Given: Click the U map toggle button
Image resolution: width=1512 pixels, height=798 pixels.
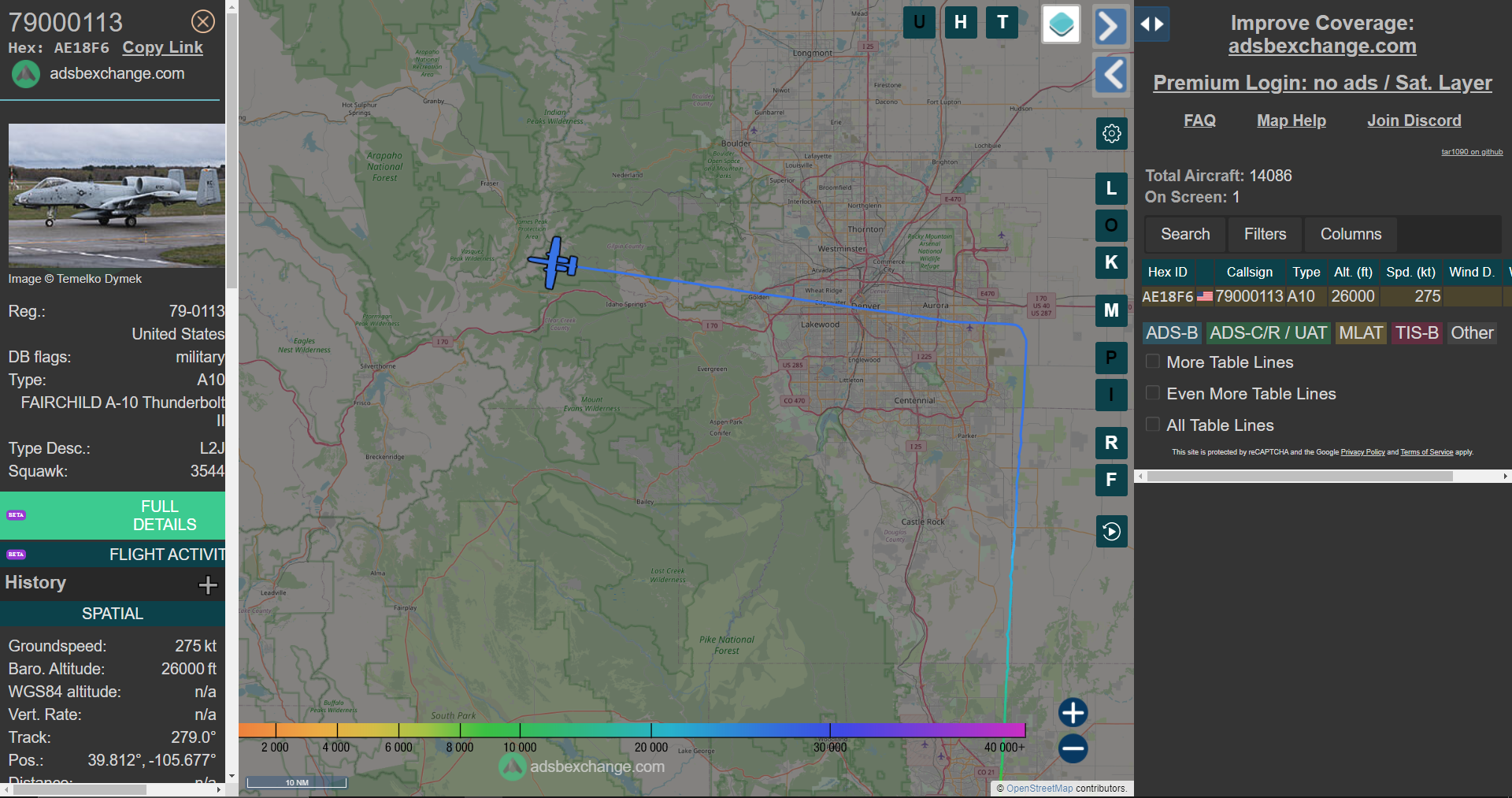Looking at the screenshot, I should pyautogui.click(x=919, y=22).
